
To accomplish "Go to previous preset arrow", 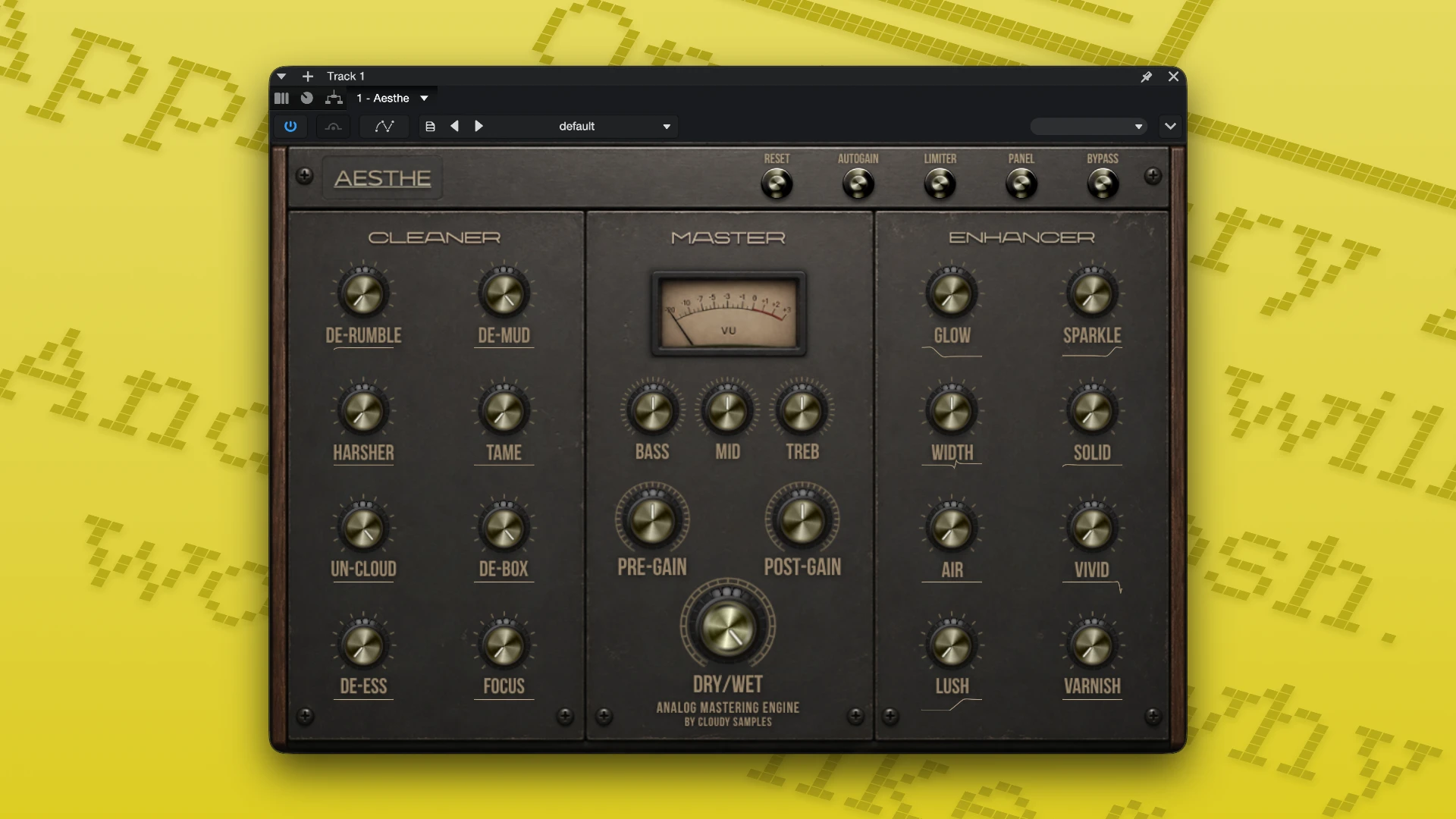I will click(x=454, y=126).
